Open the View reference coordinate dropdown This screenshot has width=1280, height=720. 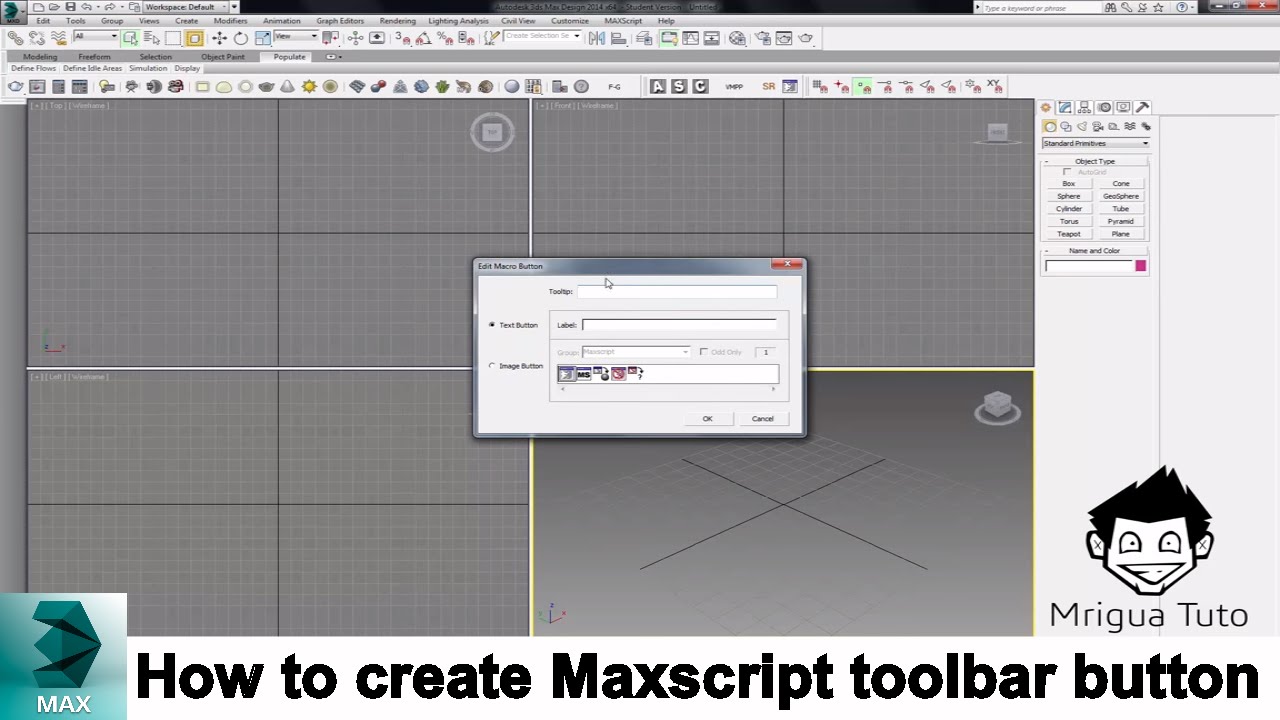(297, 37)
